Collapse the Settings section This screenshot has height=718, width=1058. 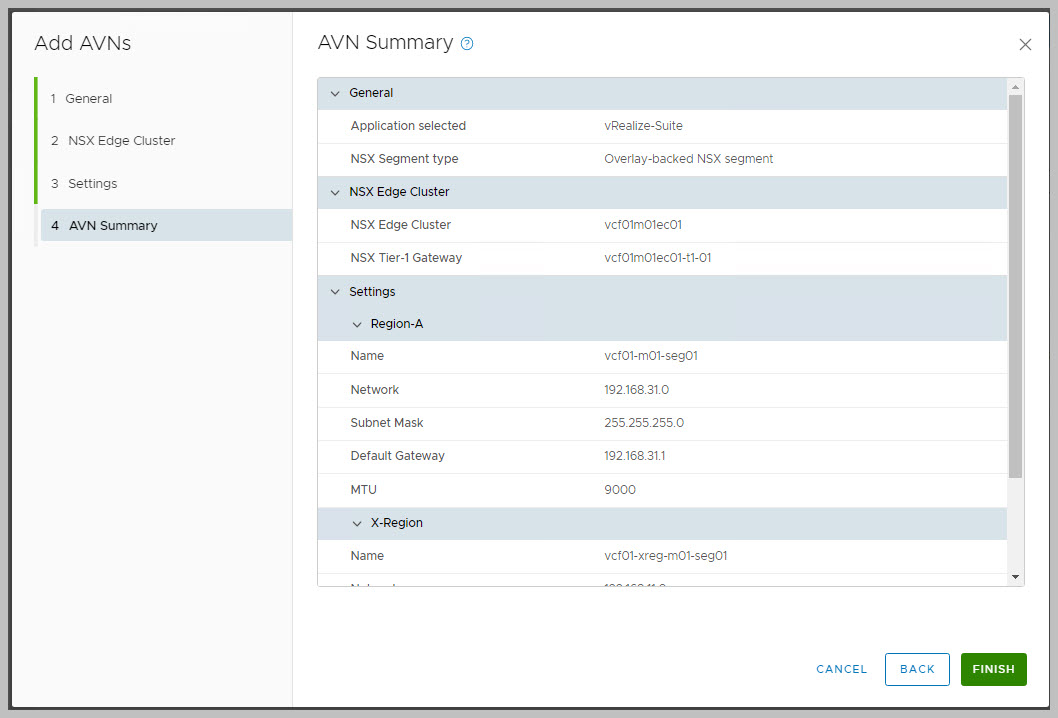pos(335,292)
